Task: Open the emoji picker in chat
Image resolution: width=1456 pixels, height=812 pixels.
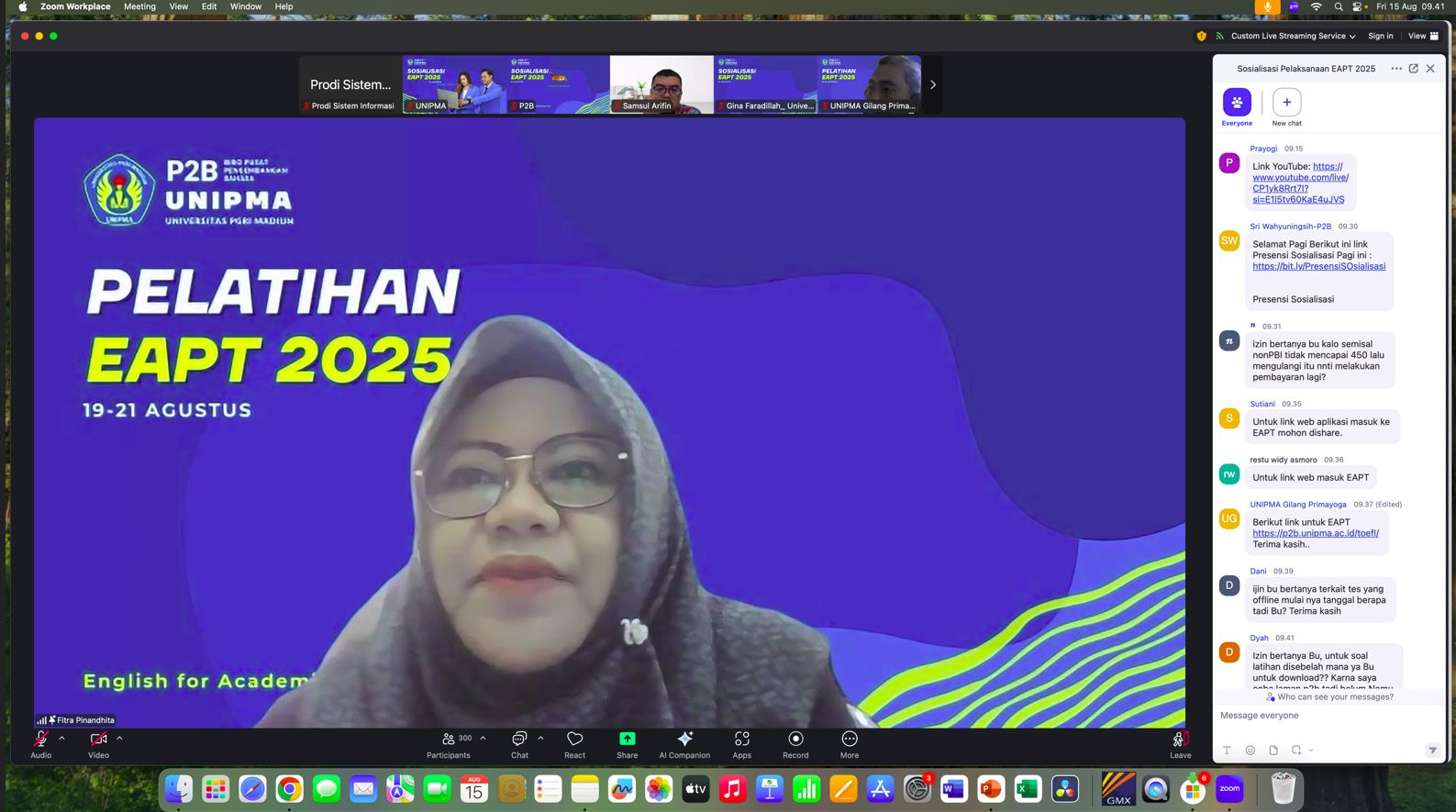Action: click(1250, 751)
